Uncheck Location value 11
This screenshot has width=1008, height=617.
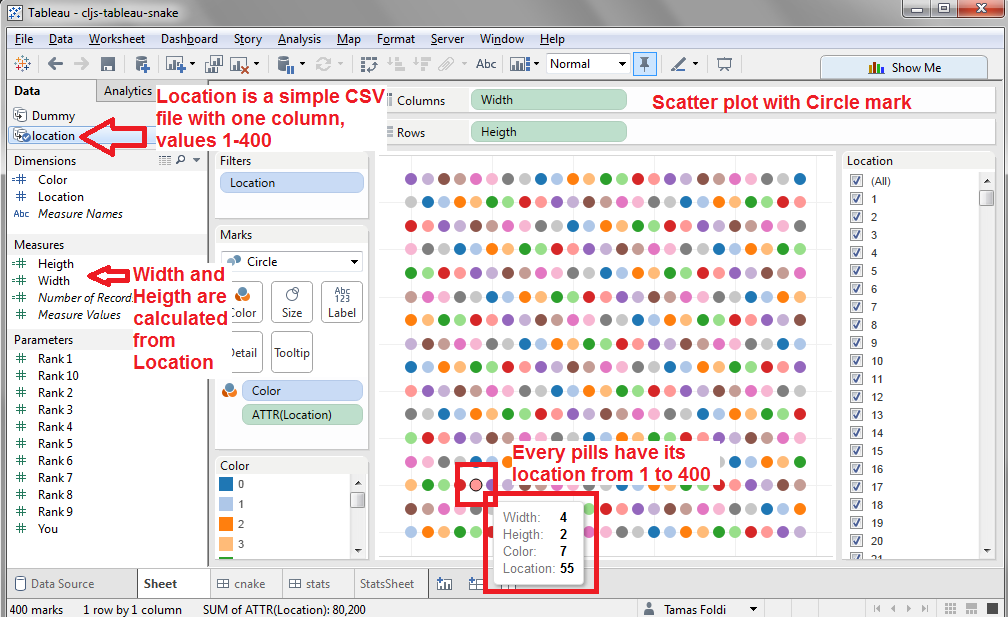[856, 379]
